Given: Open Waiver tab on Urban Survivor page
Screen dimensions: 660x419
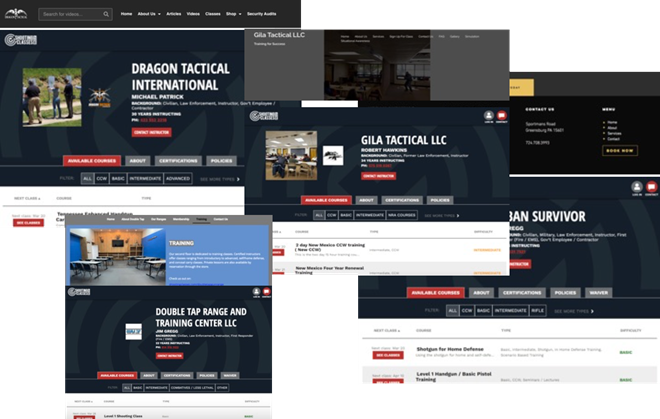Looking at the screenshot, I should click(599, 293).
